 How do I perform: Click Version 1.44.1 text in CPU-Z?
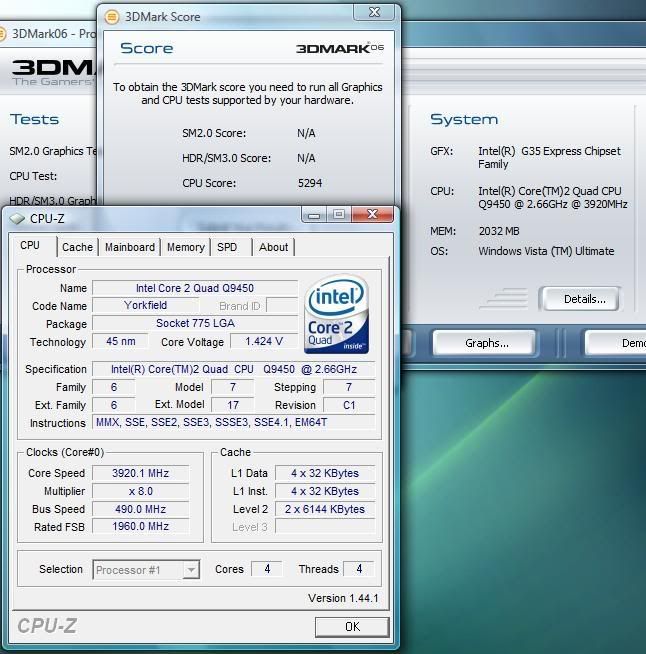pyautogui.click(x=343, y=598)
